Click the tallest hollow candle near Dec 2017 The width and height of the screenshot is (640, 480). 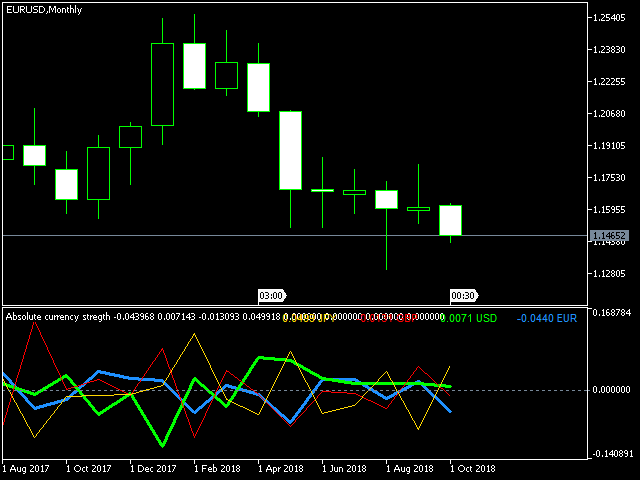coord(162,84)
